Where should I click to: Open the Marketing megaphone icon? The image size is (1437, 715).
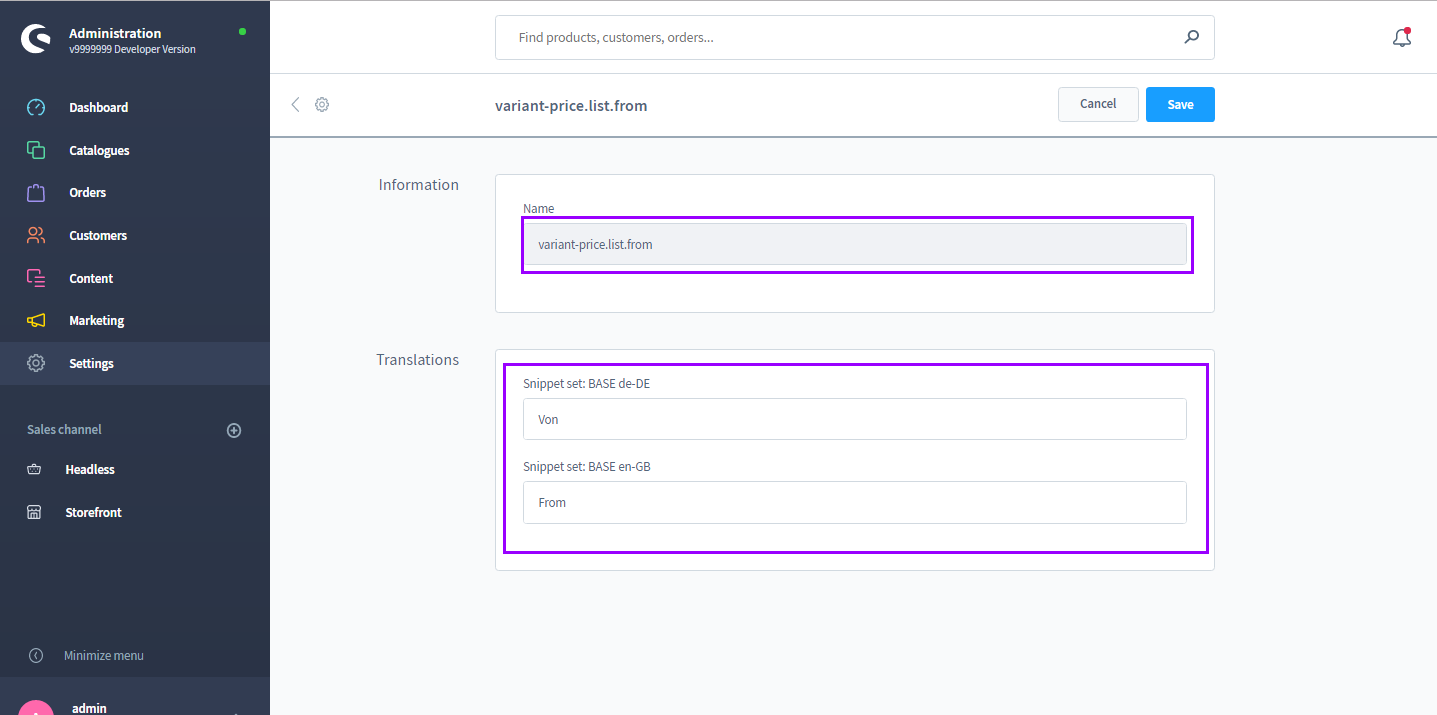(36, 320)
